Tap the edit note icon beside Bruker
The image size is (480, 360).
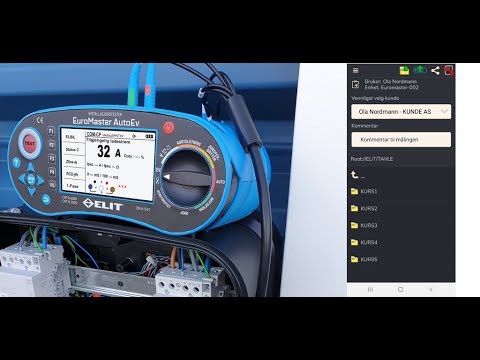(356, 85)
